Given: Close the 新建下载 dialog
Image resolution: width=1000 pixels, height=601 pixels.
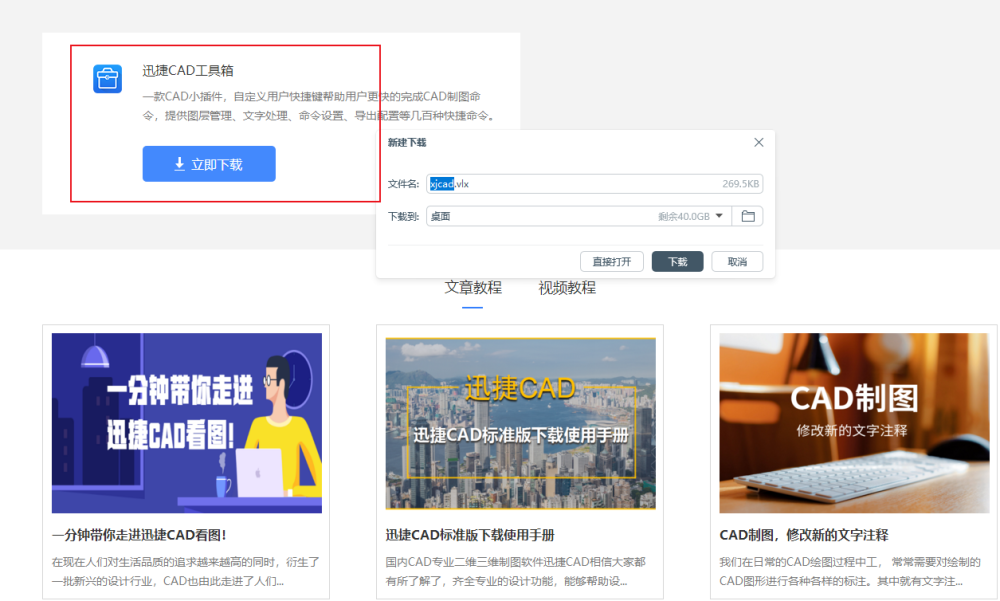Looking at the screenshot, I should (x=758, y=142).
